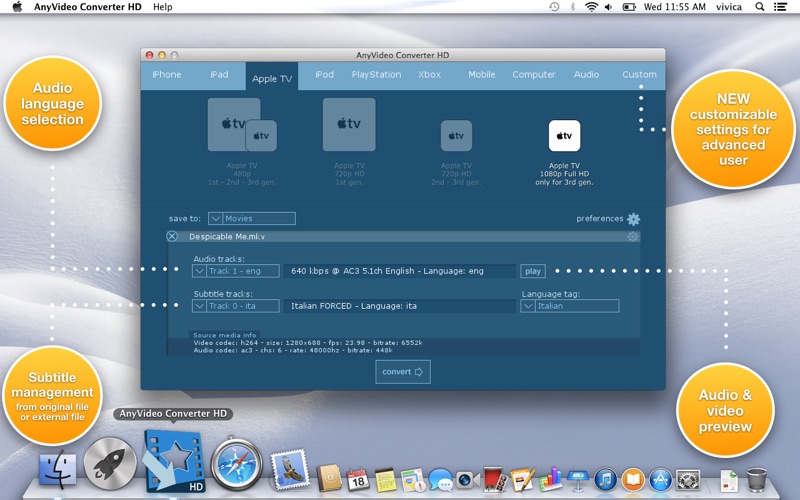
Task: Click the 'vivica' user menu
Action: [x=729, y=7]
